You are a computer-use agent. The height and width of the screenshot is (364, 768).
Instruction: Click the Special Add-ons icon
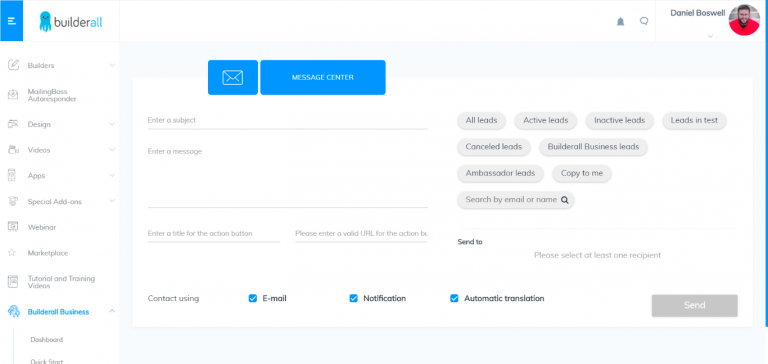point(13,201)
